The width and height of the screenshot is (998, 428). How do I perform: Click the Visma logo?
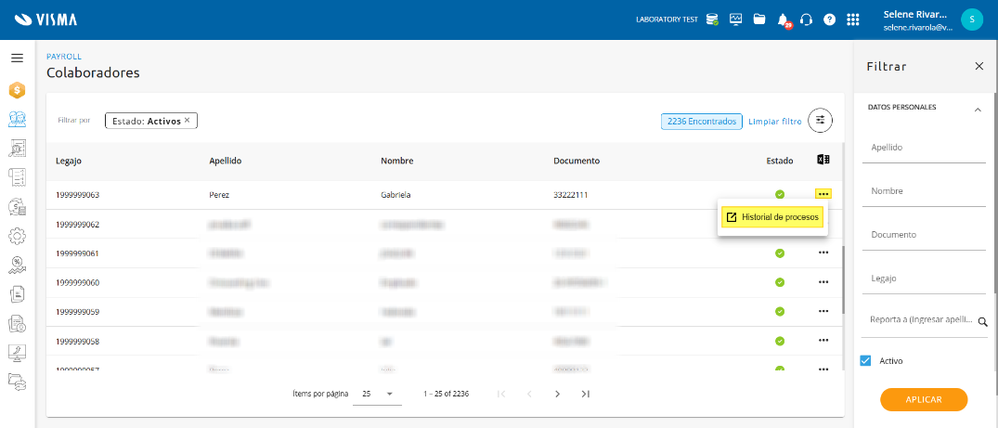point(46,20)
